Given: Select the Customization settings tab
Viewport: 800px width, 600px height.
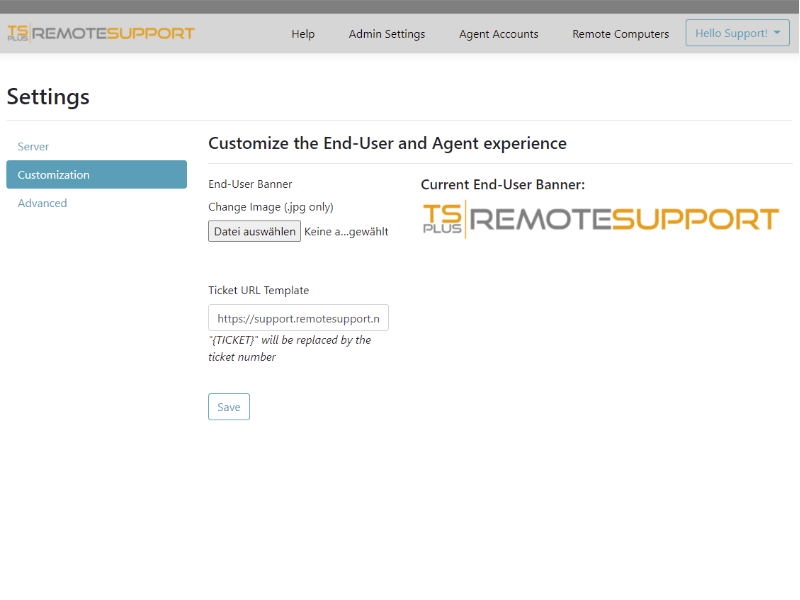Looking at the screenshot, I should pyautogui.click(x=96, y=174).
